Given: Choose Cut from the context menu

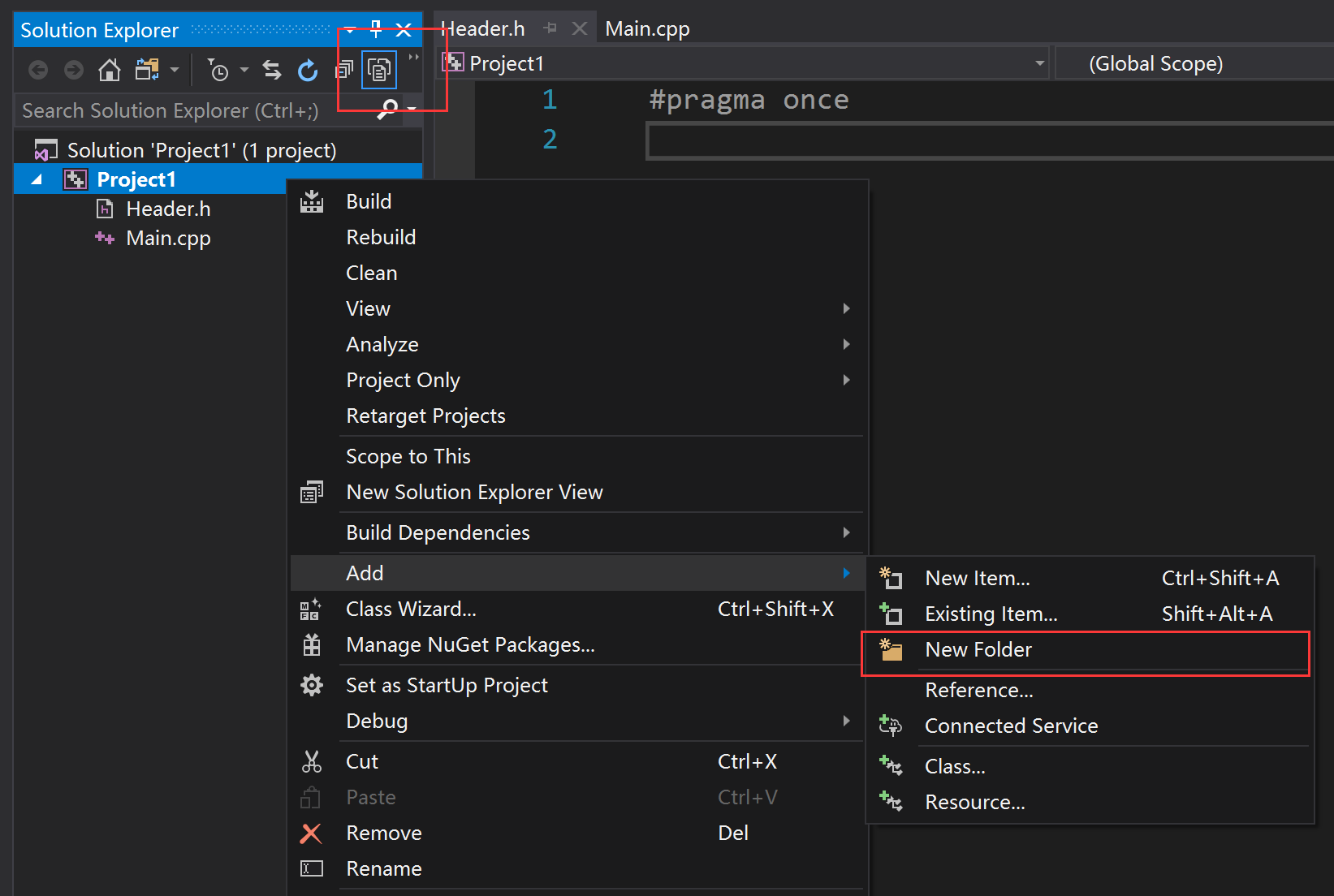Looking at the screenshot, I should click(578, 761).
